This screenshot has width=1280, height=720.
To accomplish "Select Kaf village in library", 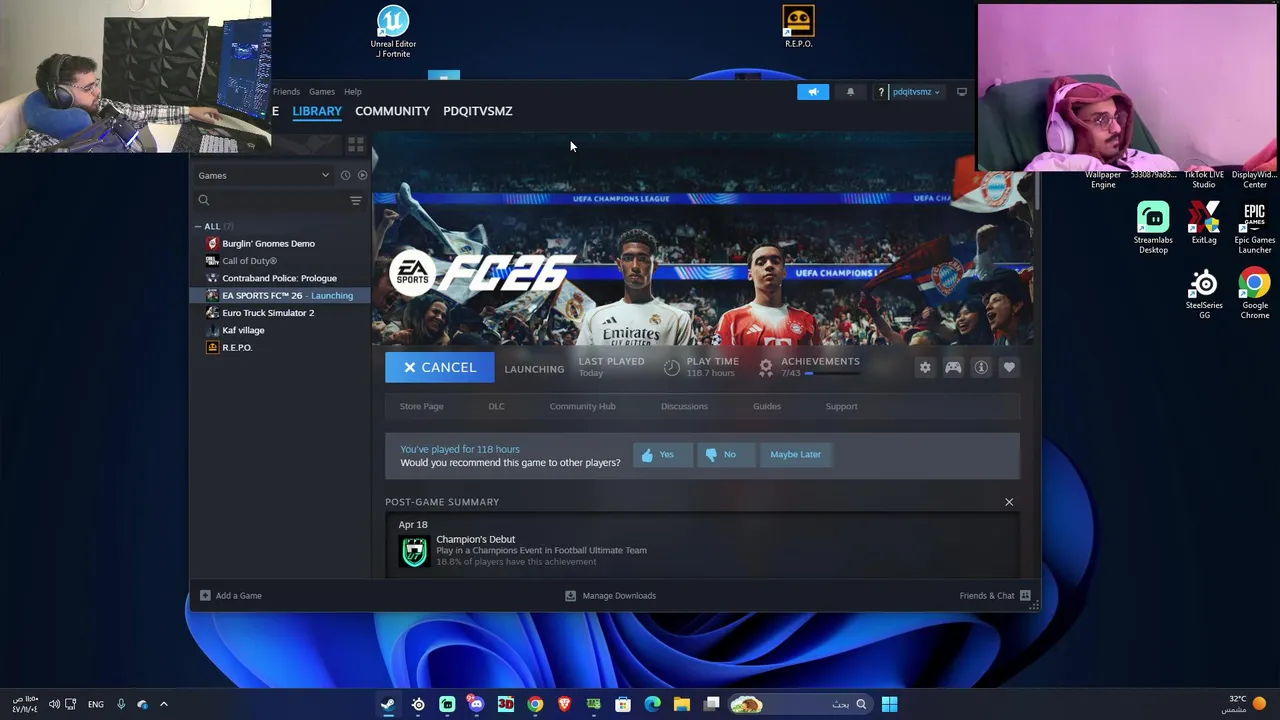I will 280,330.
